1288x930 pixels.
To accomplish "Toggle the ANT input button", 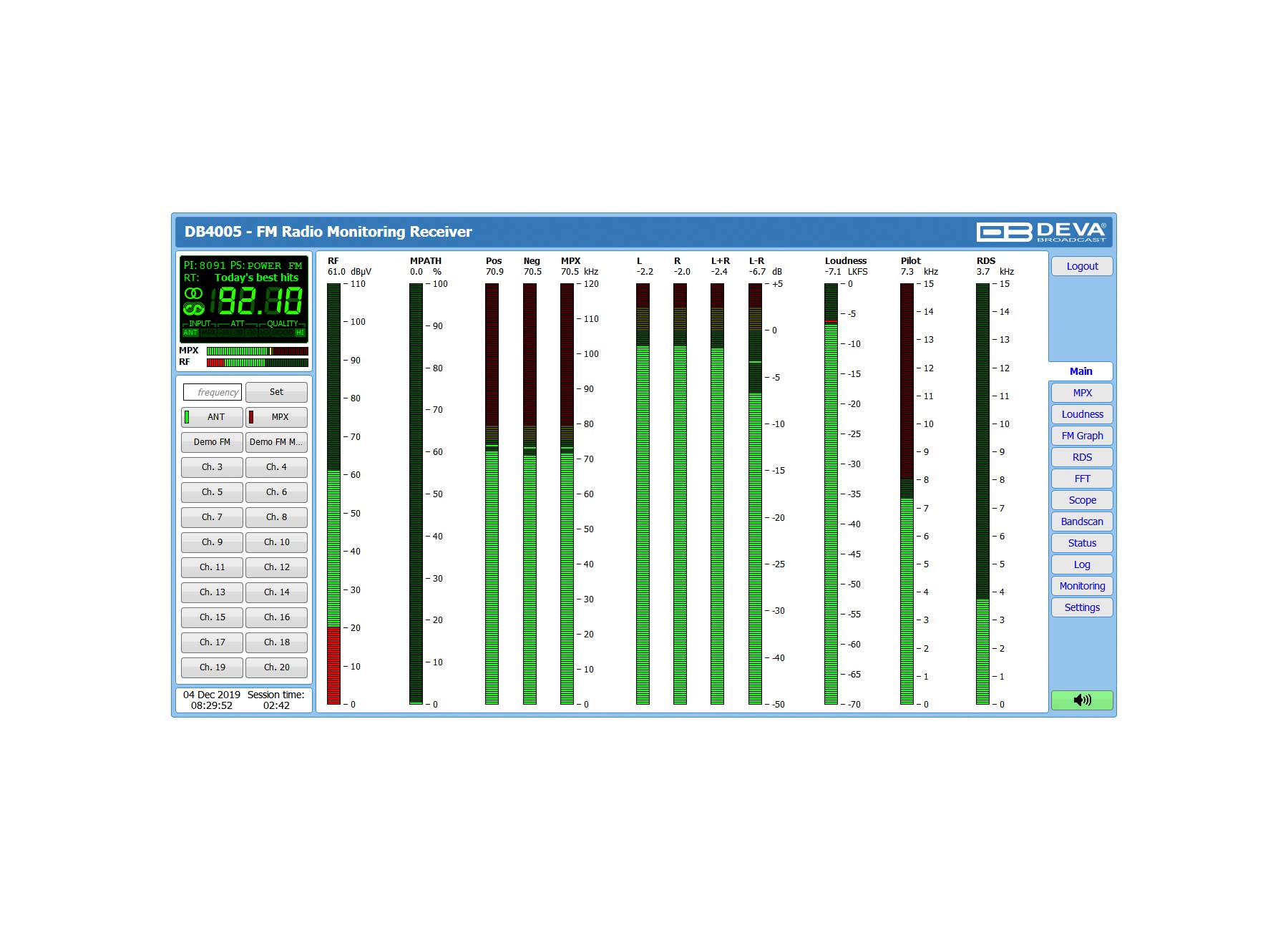I will point(212,417).
